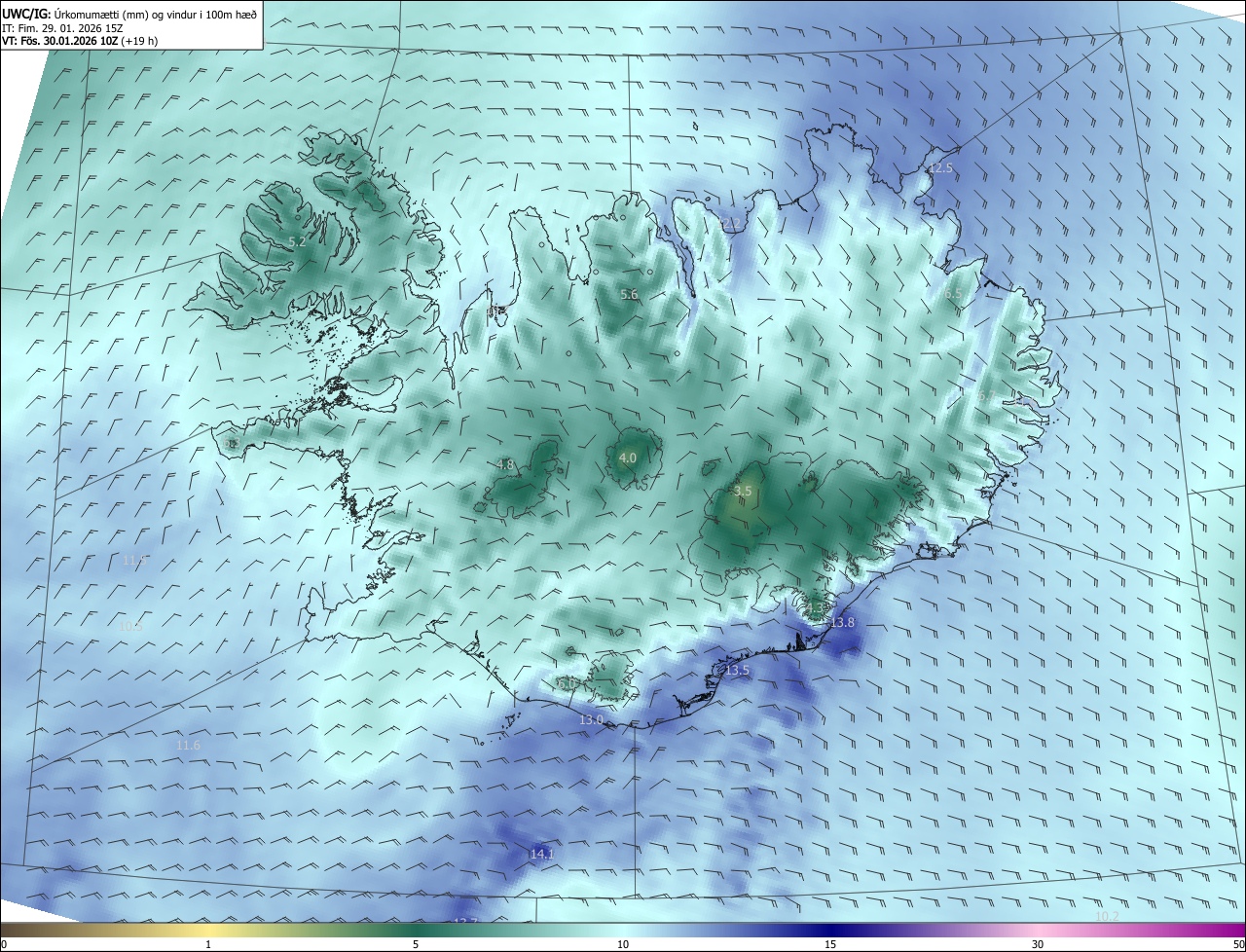The width and height of the screenshot is (1246, 952).
Task: Click the legend tick label 0
Action: [4, 944]
